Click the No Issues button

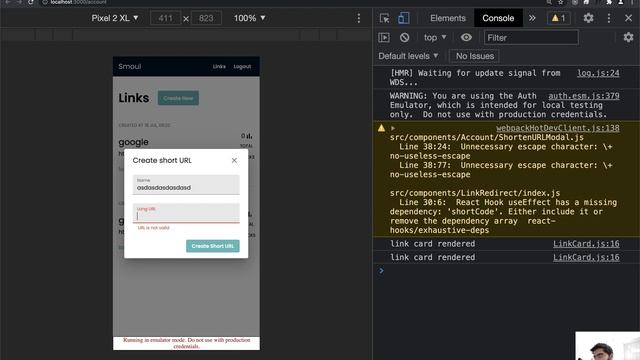(475, 56)
